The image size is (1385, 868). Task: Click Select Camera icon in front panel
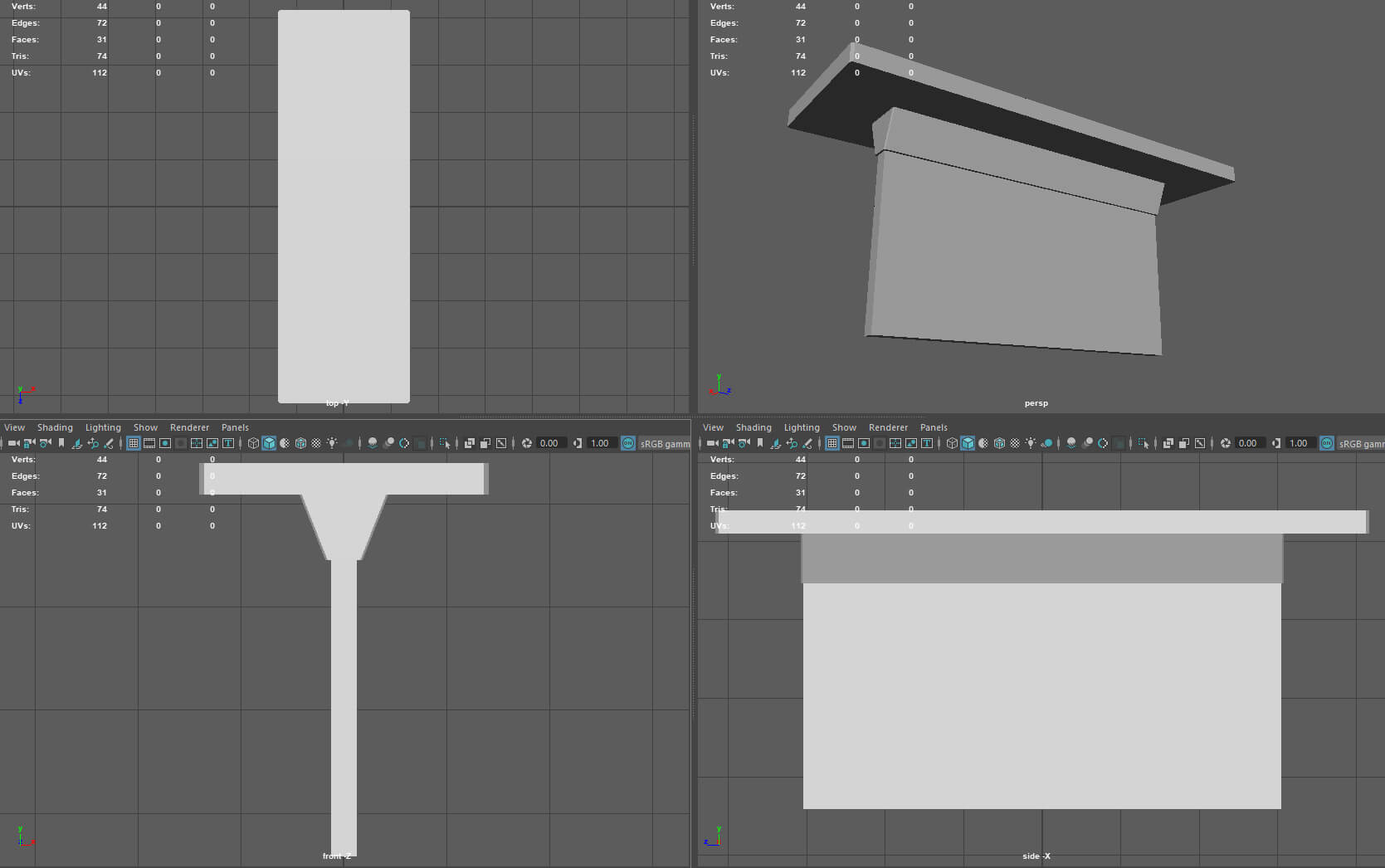(13, 443)
